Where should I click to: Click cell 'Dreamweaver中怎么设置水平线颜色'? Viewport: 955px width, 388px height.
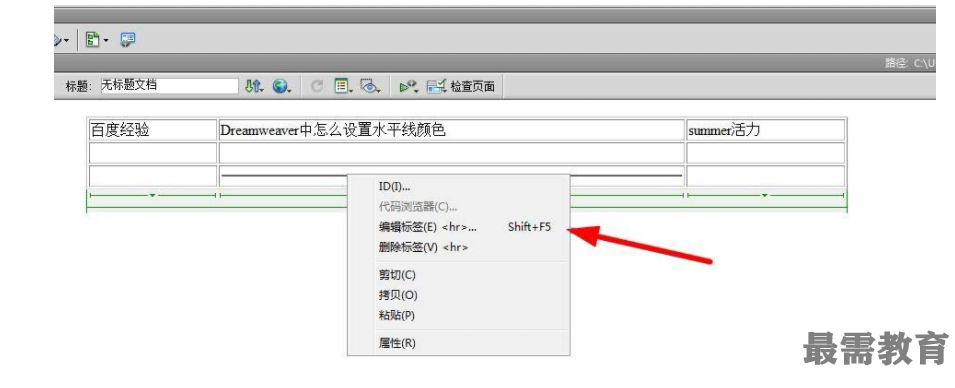tap(451, 130)
